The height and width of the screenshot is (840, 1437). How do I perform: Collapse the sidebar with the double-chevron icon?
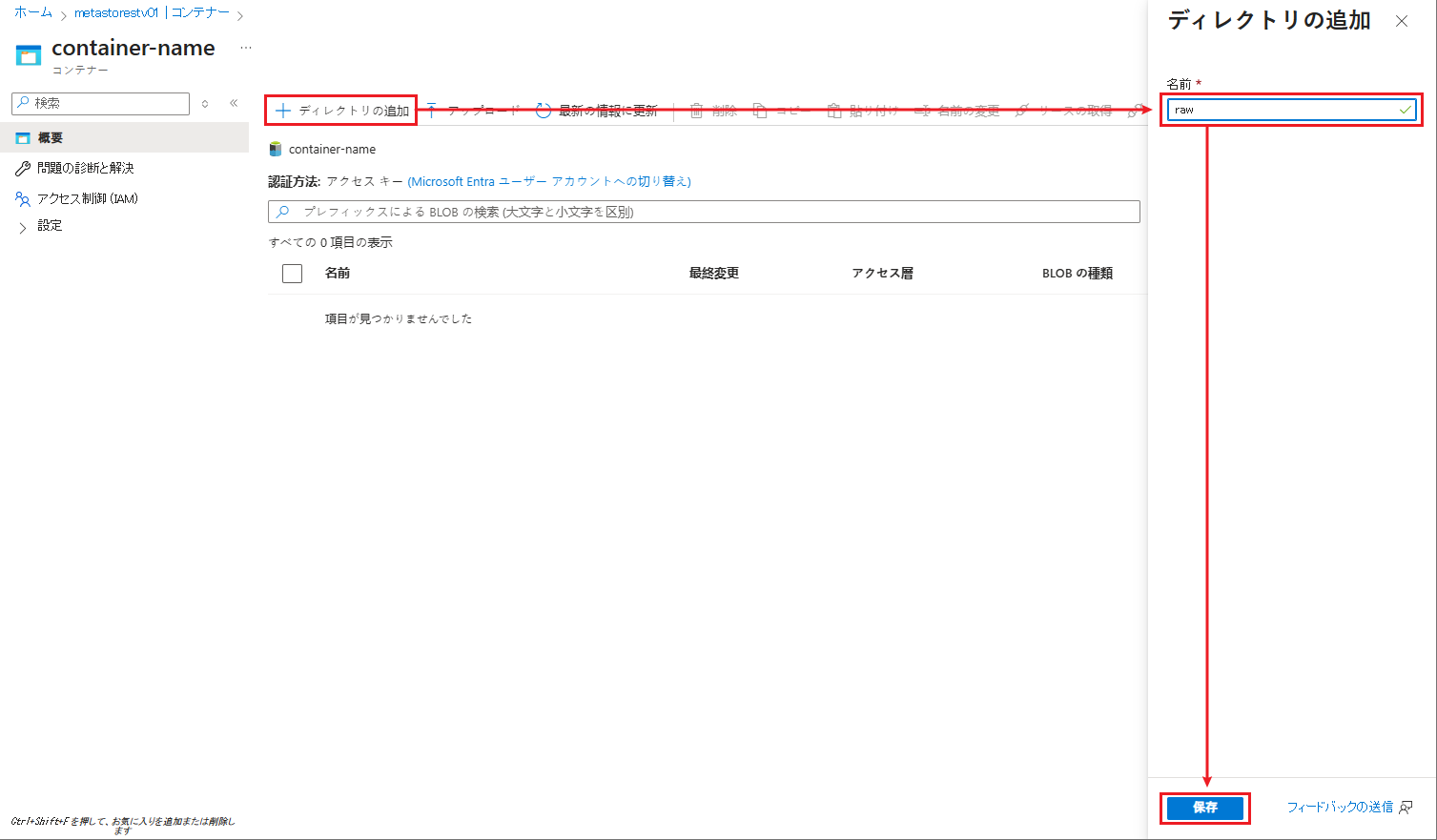click(234, 103)
